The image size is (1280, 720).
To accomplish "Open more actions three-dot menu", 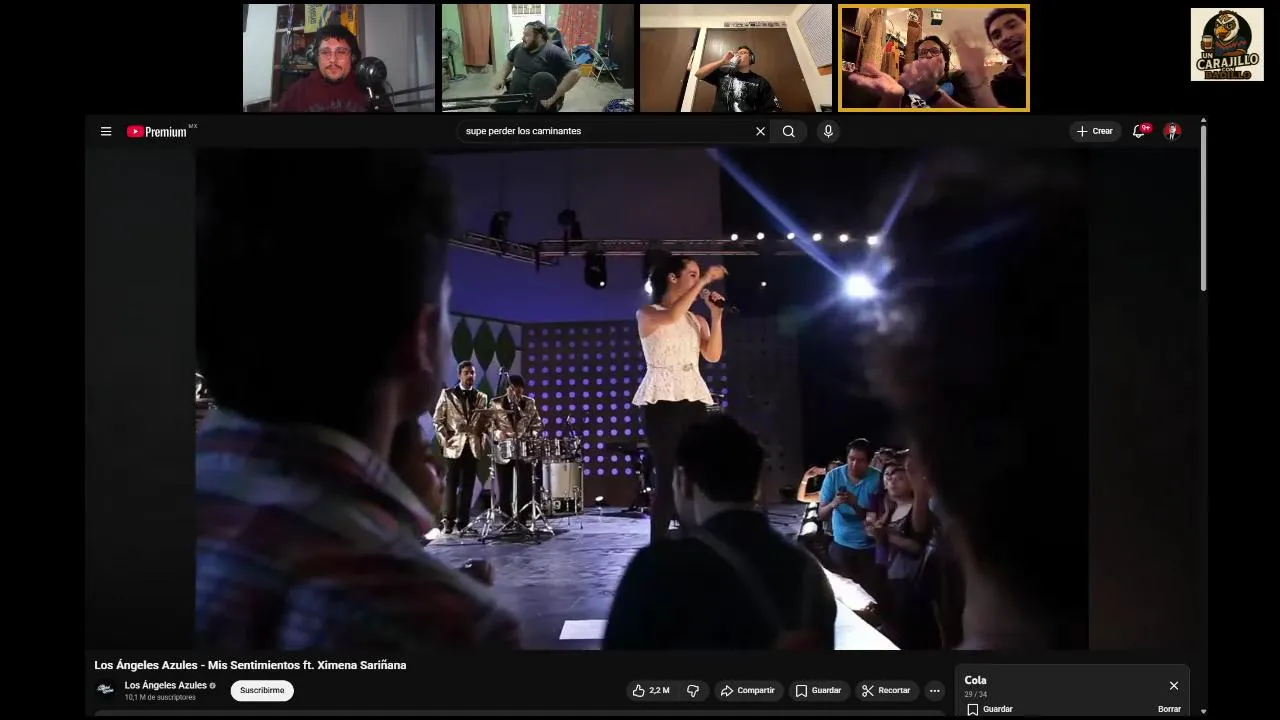I will coord(934,690).
